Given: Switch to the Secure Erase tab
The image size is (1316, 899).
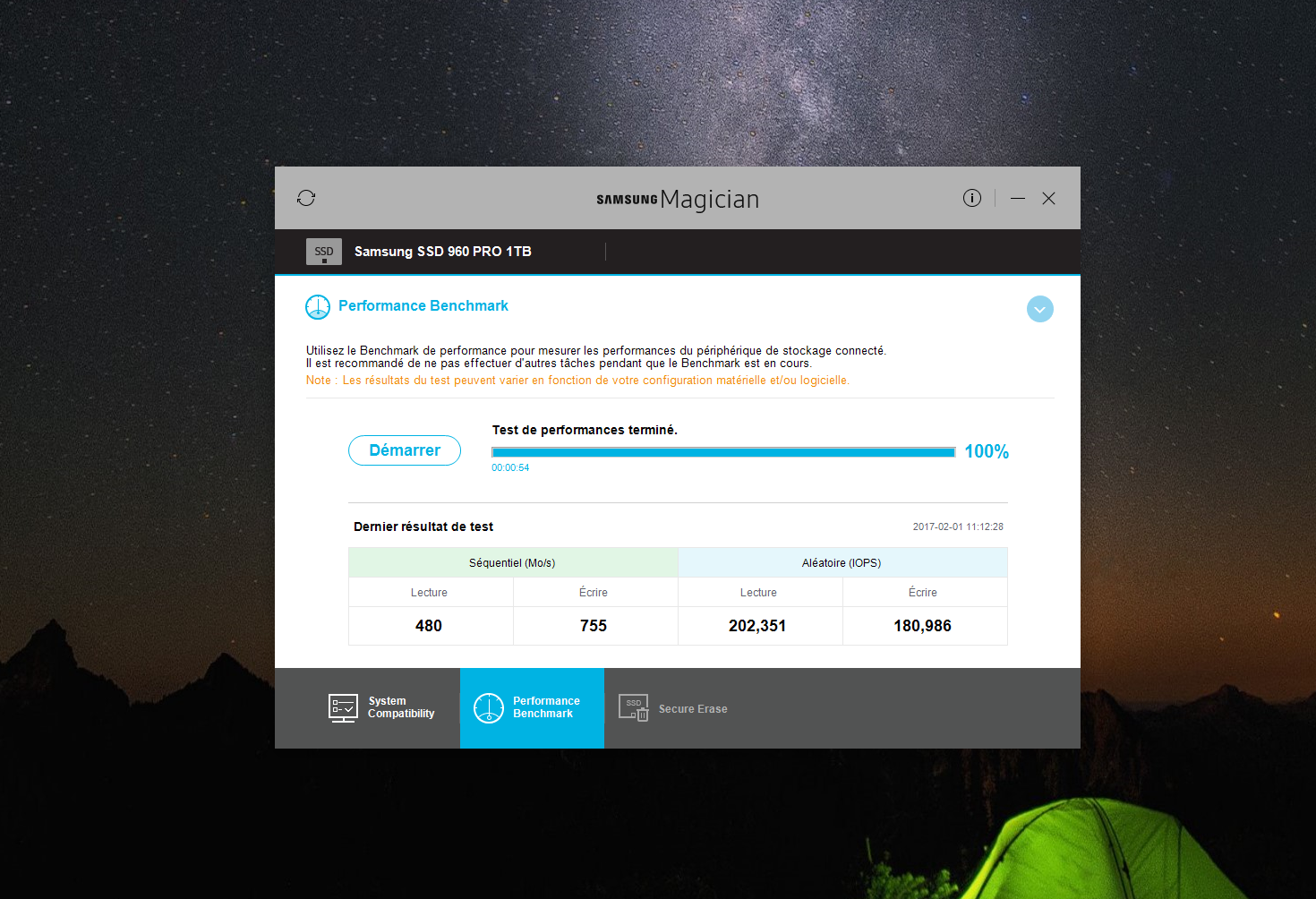Looking at the screenshot, I should coord(673,708).
